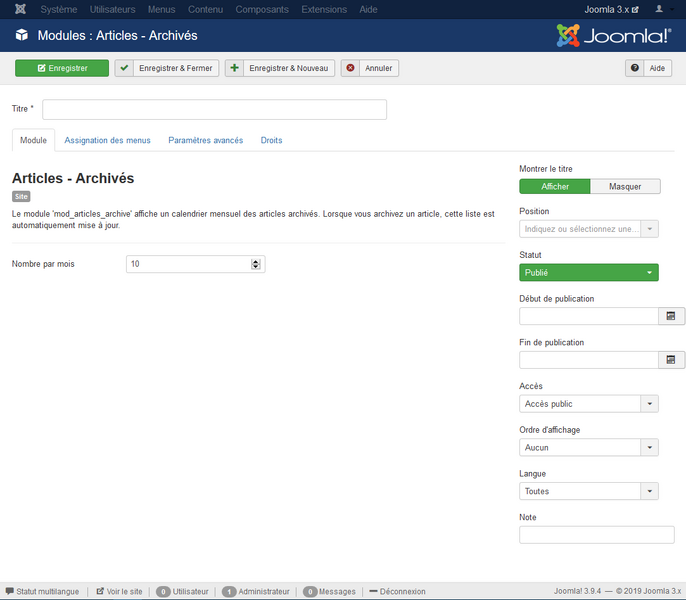This screenshot has height=600, width=686.
Task: Open the Menus menu
Action: pos(161,9)
